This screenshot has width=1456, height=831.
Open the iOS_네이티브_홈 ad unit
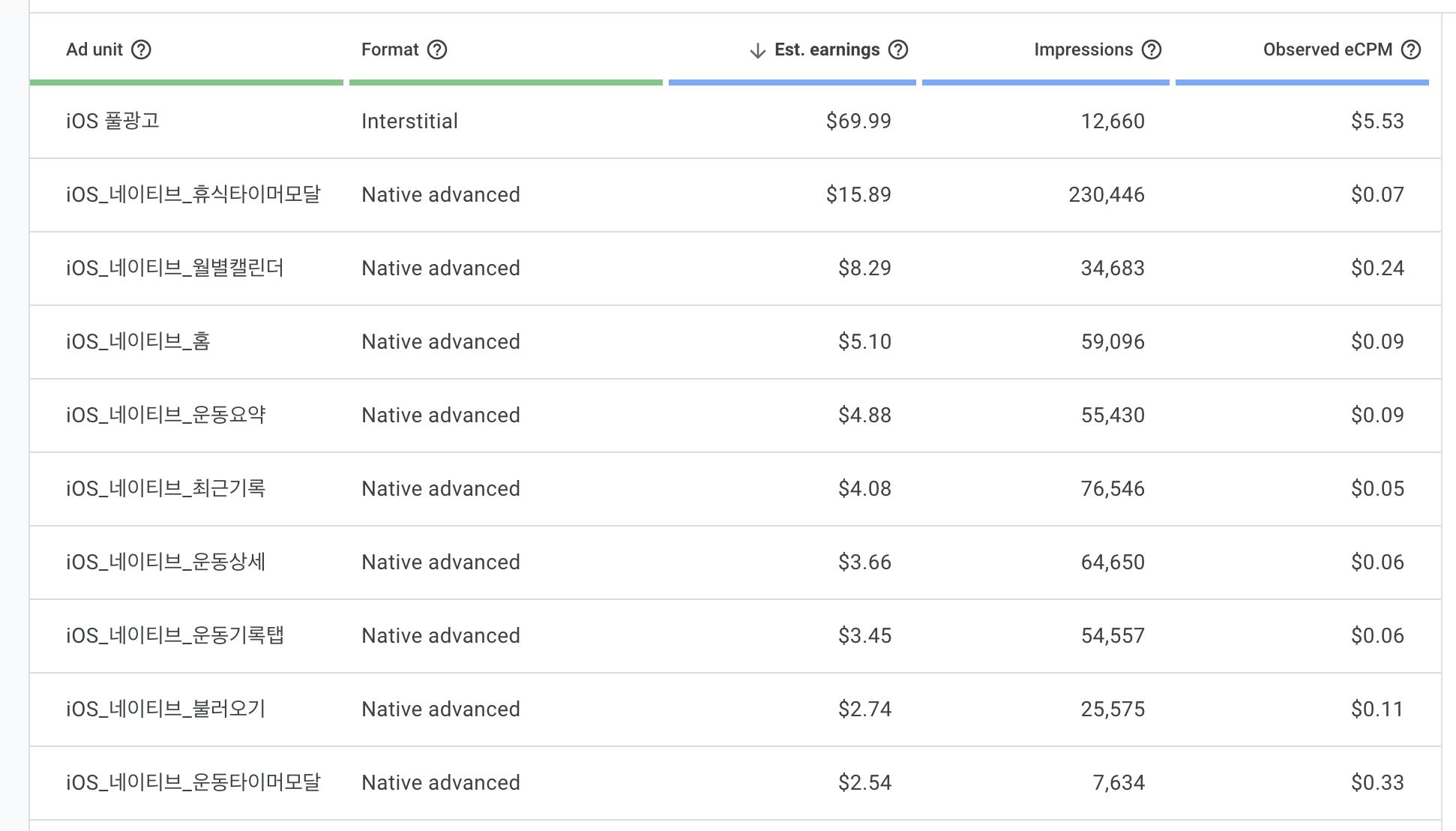tap(138, 341)
